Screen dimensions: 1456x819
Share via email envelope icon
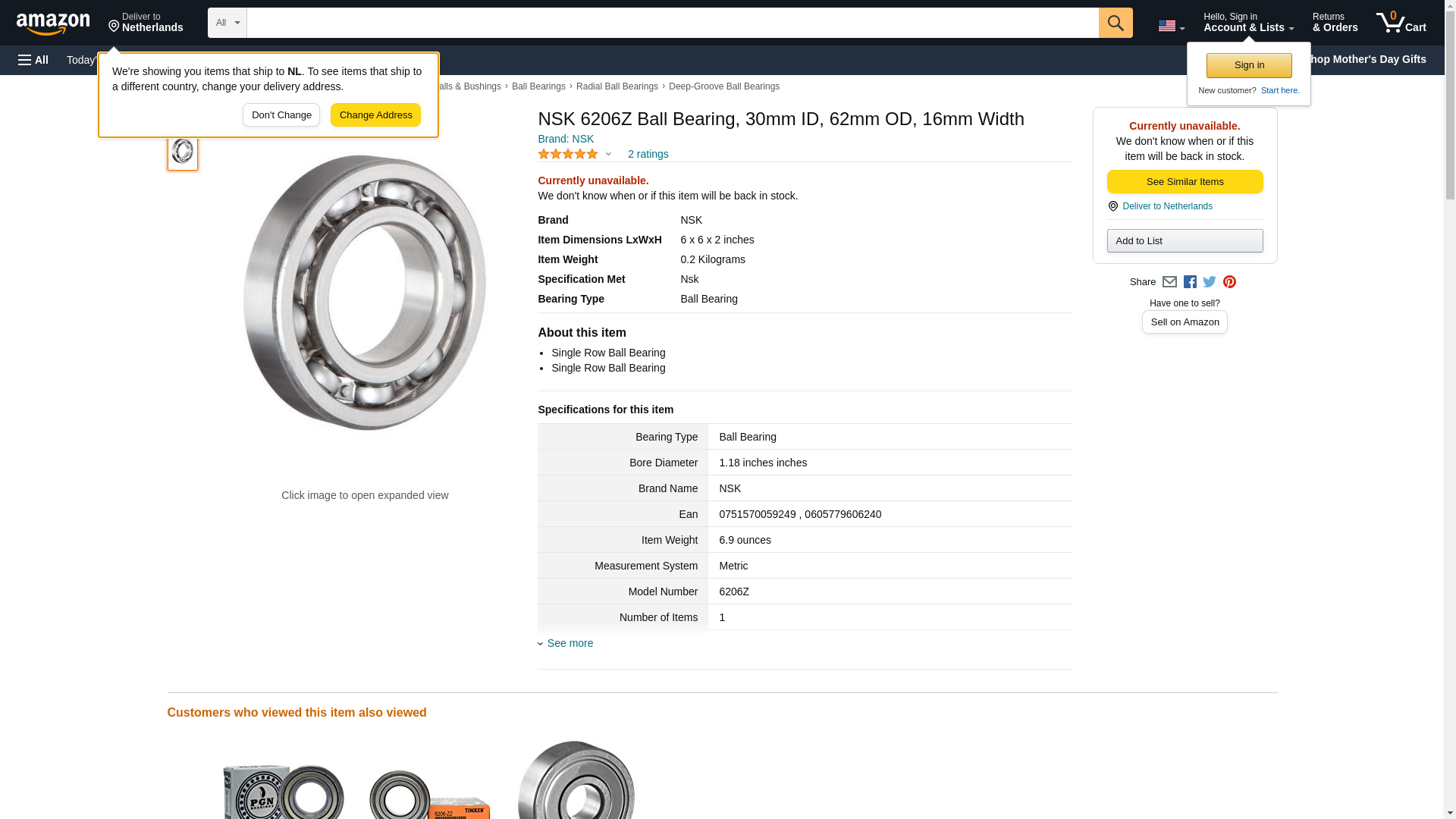pos(1169,282)
